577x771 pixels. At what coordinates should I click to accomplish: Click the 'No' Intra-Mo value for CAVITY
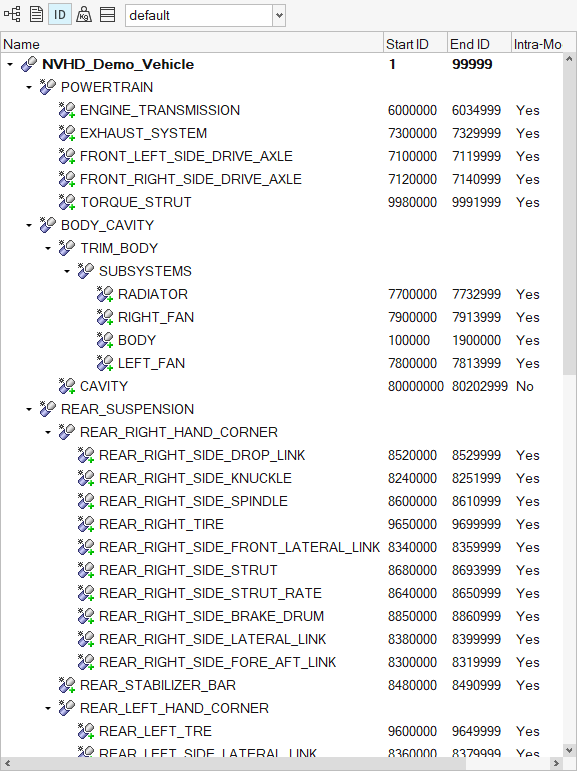click(525, 386)
